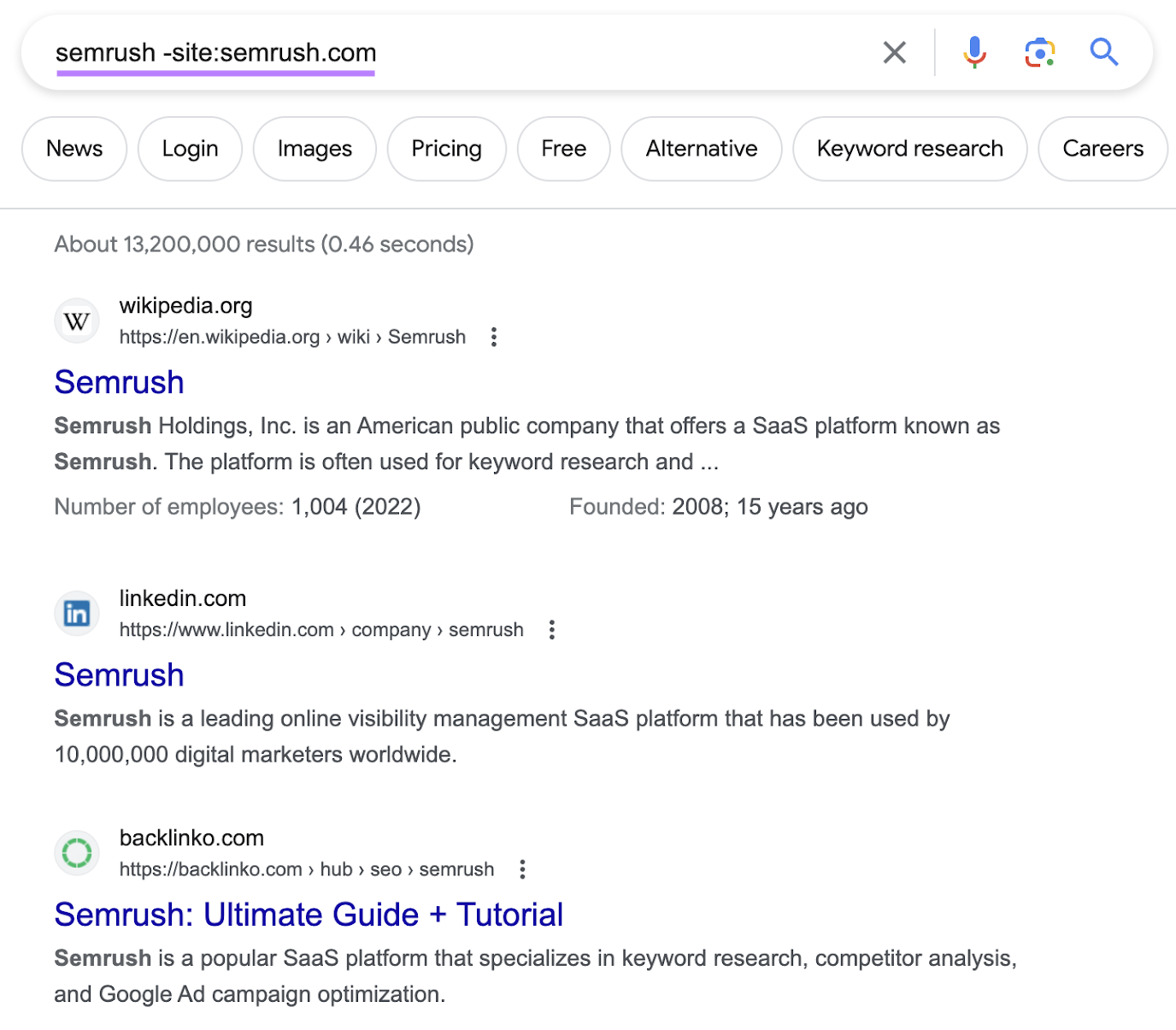Switch to the News search filter
Viewport: 1176px width, 1030px height.
pos(73,148)
